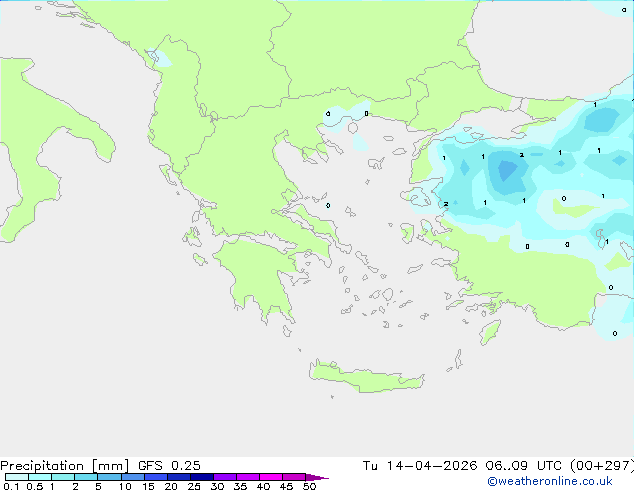This screenshot has height=490, width=634.
Task: Click the 30–35 mm purple swatch
Action: pos(225,477)
